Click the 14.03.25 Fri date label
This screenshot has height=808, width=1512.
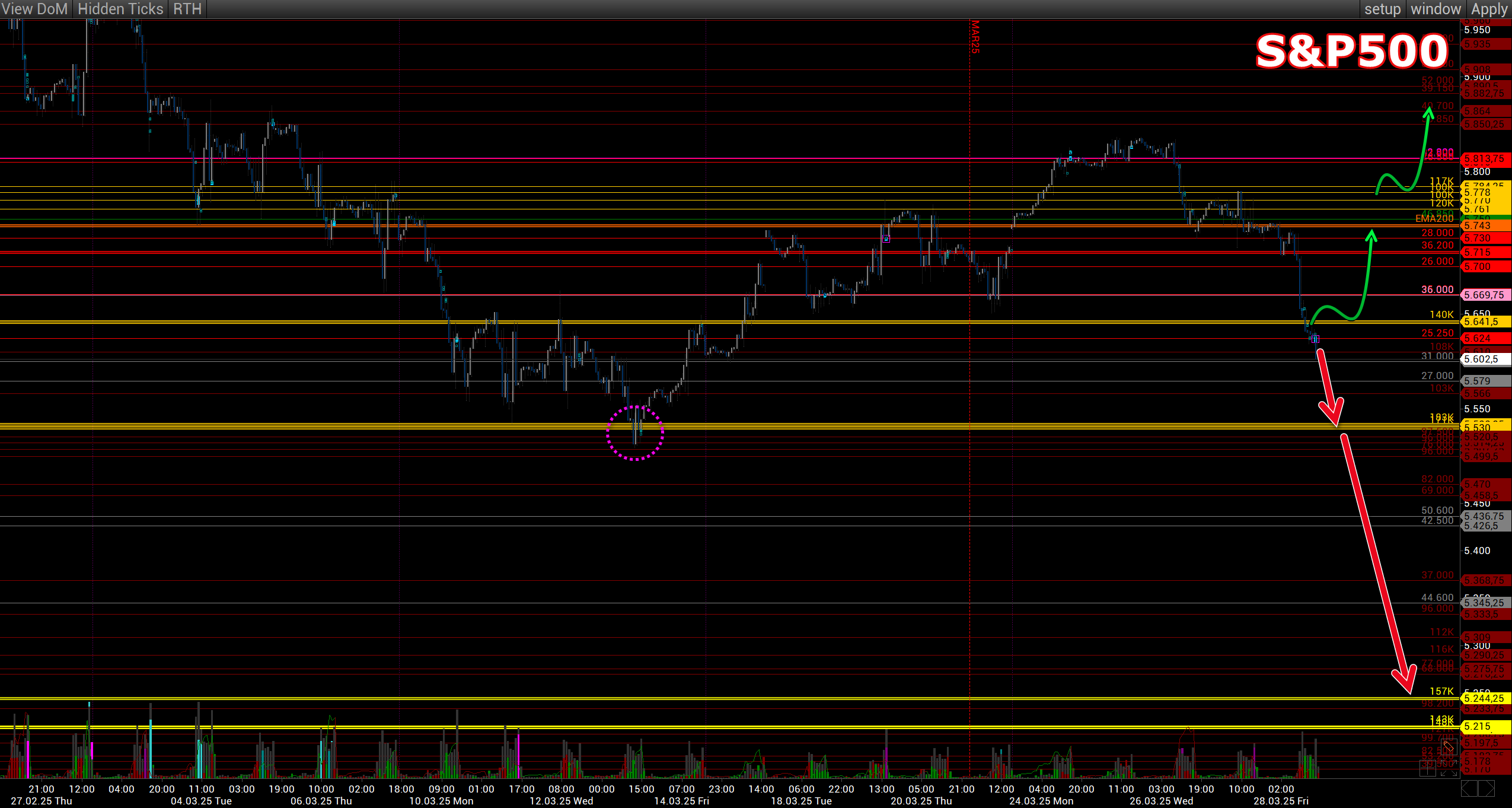[x=681, y=801]
